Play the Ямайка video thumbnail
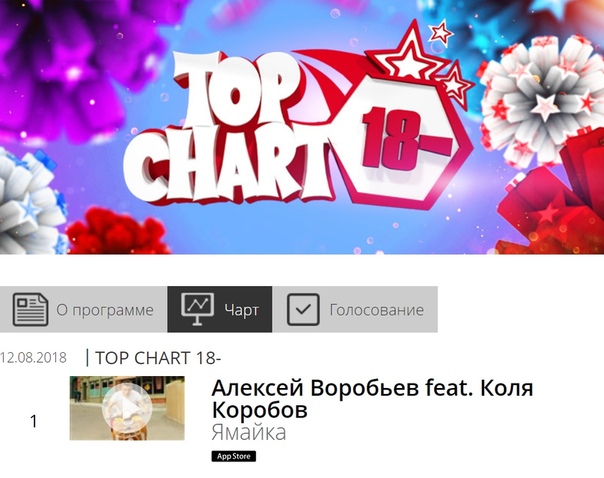 (x=127, y=408)
